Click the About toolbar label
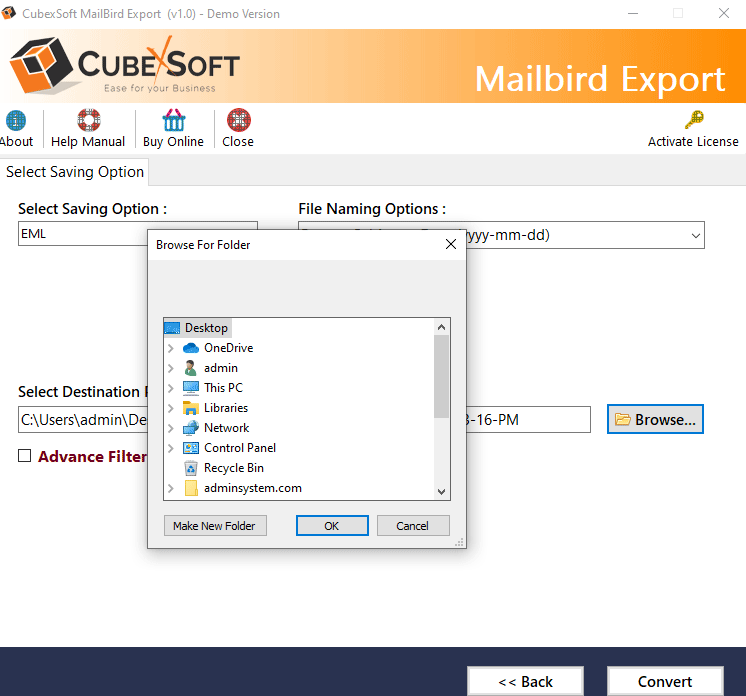The height and width of the screenshot is (696, 746). [16, 142]
